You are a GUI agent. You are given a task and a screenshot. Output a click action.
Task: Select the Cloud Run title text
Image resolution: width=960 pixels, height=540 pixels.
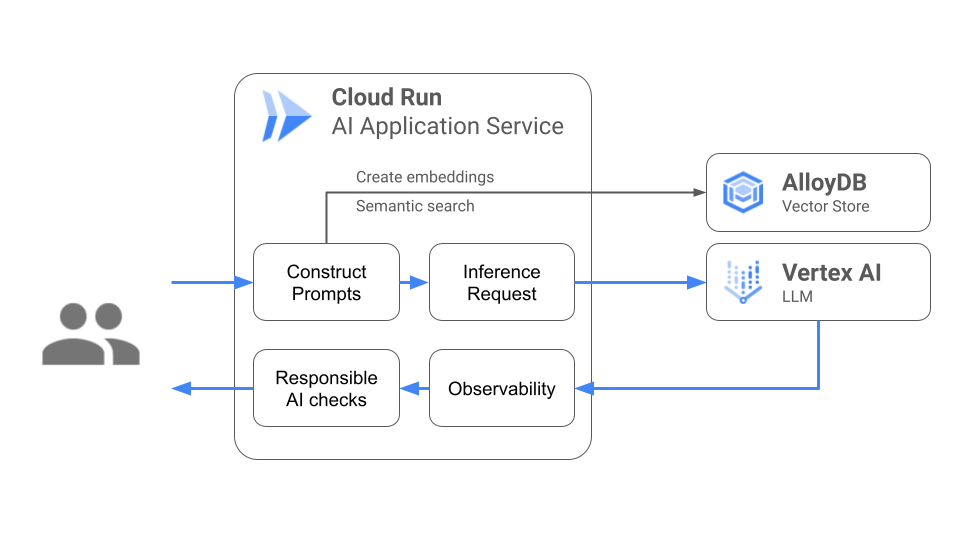(x=386, y=98)
